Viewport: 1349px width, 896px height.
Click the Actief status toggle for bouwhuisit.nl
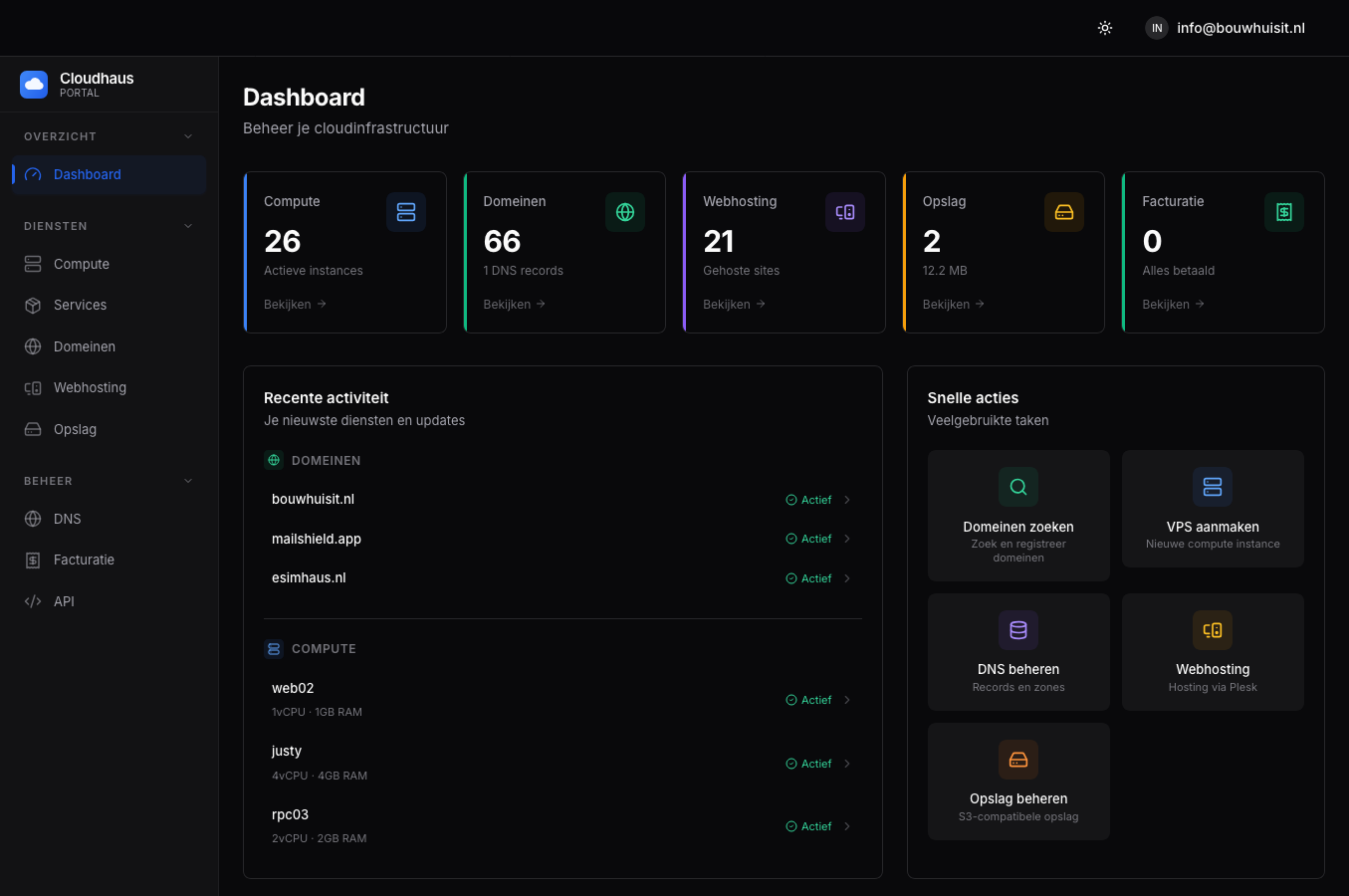pyautogui.click(x=808, y=500)
